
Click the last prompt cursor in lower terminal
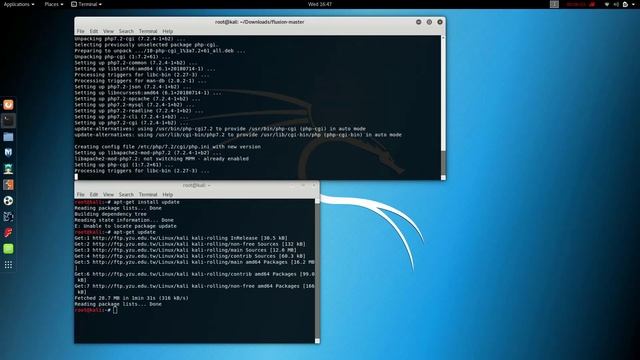(x=115, y=310)
